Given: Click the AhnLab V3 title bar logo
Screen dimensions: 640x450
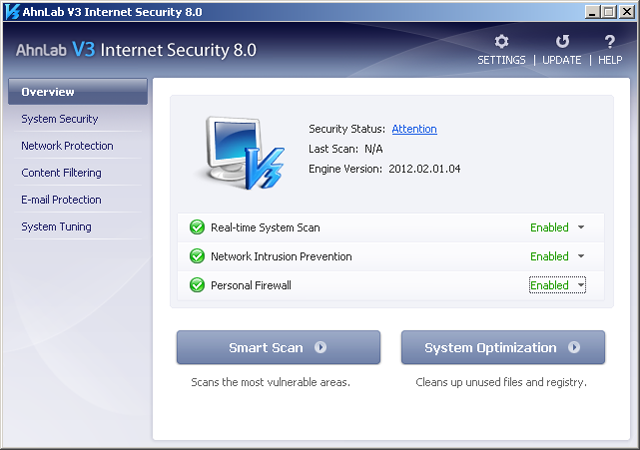Looking at the screenshot, I should click(x=11, y=11).
